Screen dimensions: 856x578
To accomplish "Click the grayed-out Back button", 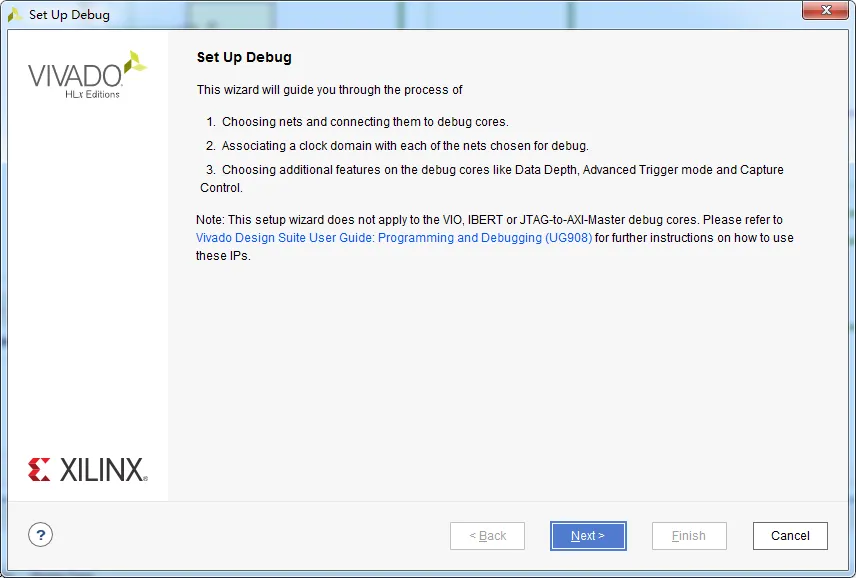I will 488,536.
